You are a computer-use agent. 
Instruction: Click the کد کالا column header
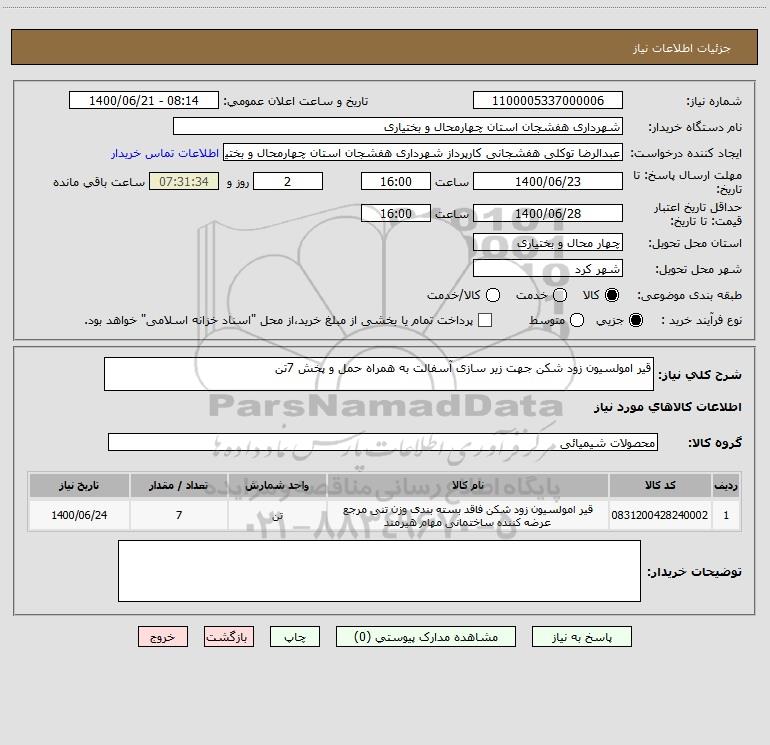660,485
